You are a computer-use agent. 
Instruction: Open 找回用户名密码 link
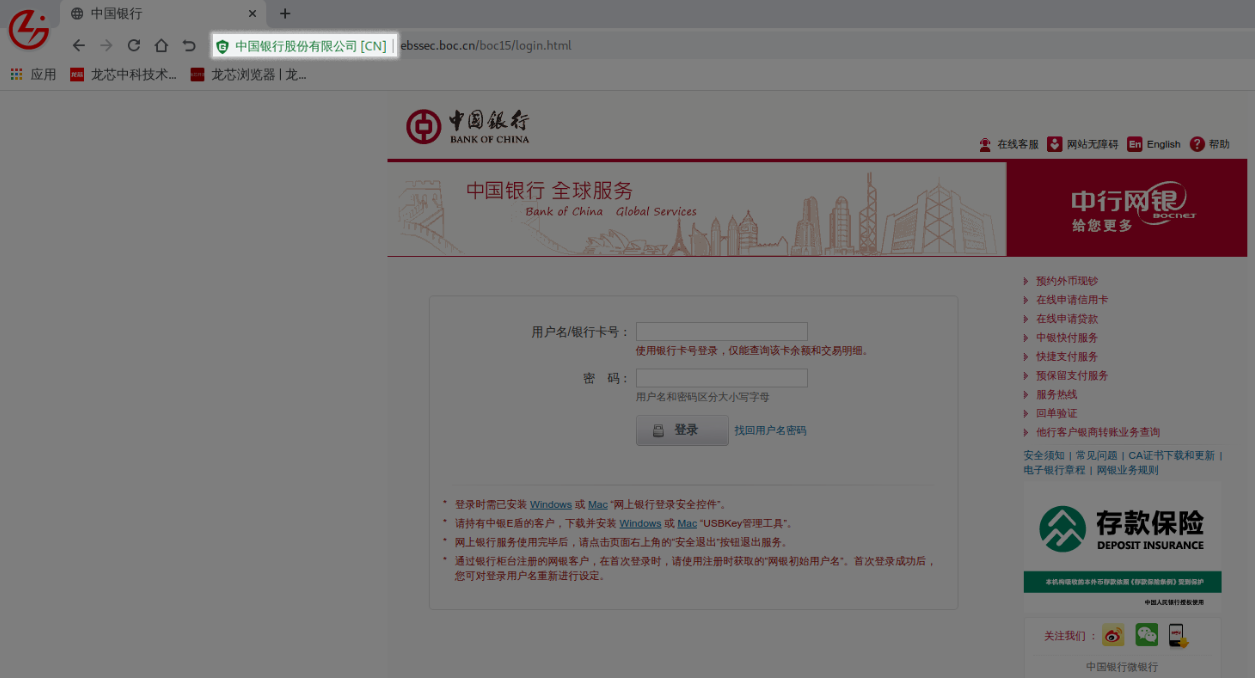coord(770,431)
